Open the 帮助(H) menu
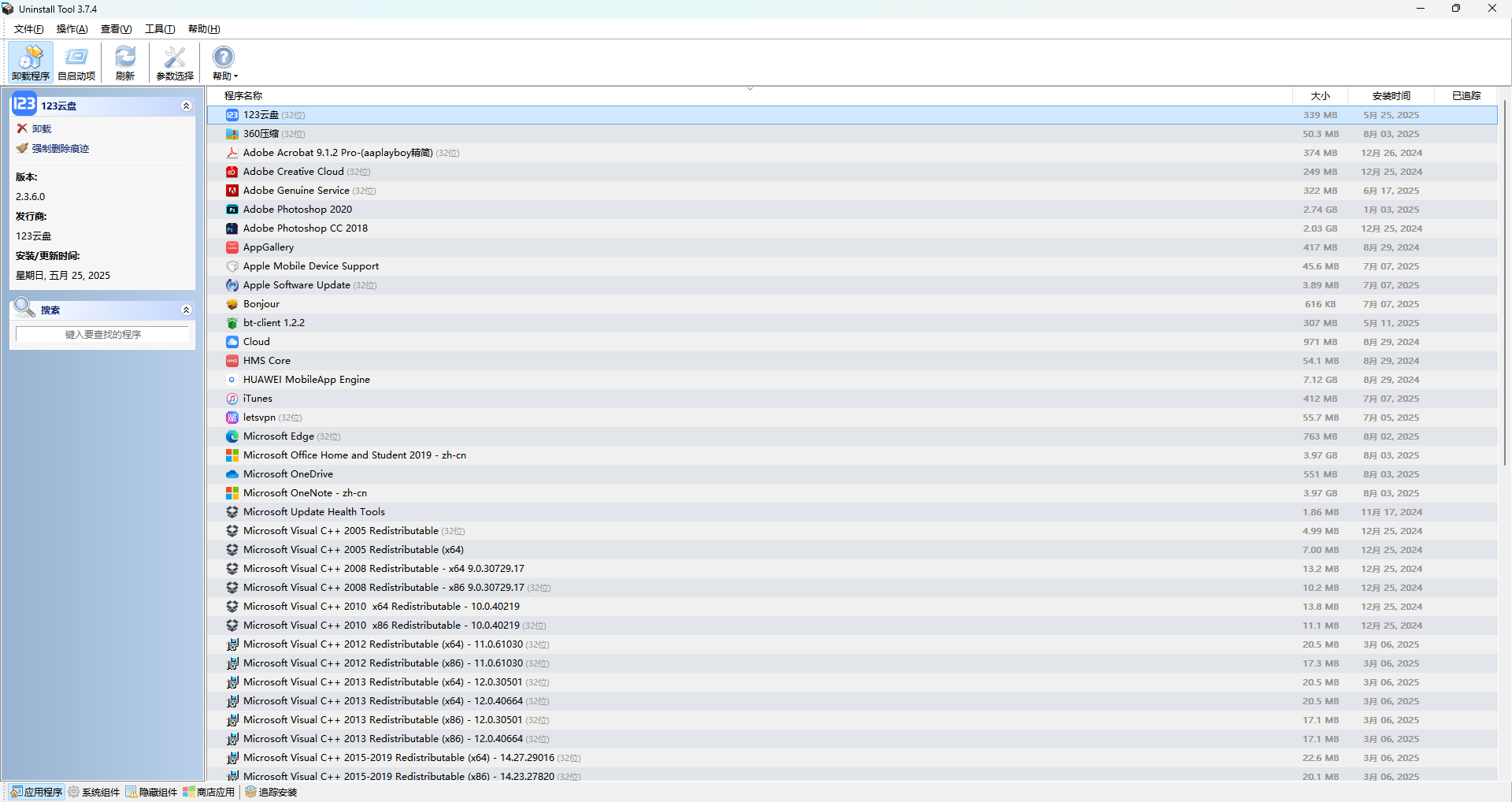The width and height of the screenshot is (1512, 802). (x=204, y=29)
